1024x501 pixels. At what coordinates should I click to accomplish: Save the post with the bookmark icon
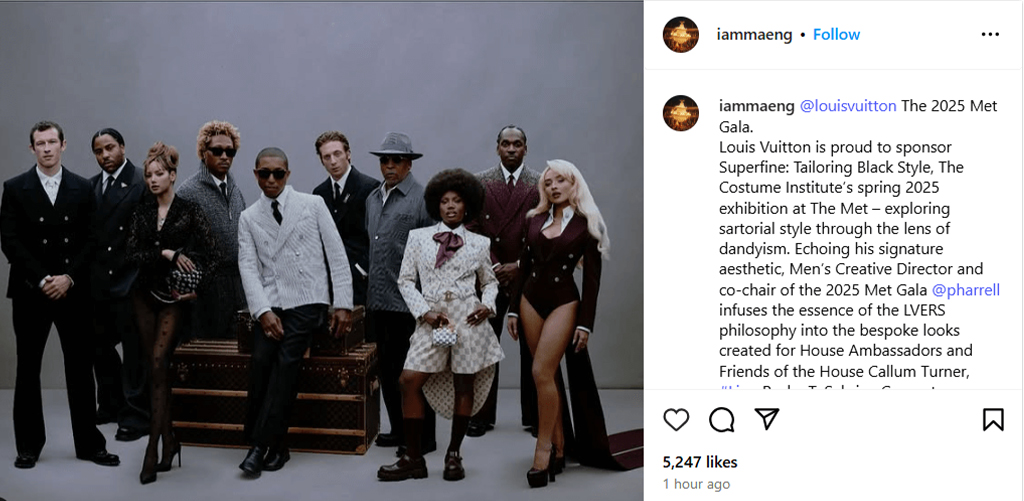point(993,419)
